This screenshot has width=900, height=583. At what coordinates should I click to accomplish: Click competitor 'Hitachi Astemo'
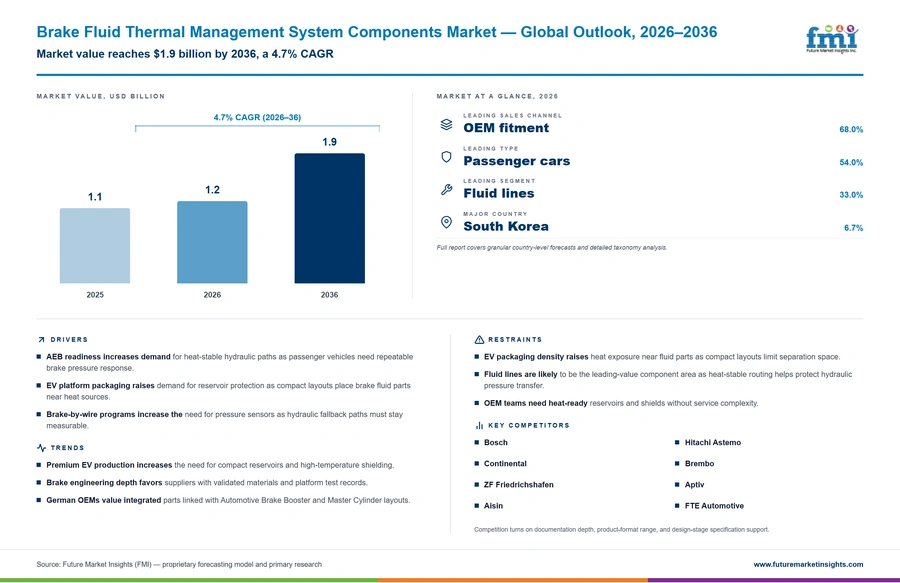713,442
